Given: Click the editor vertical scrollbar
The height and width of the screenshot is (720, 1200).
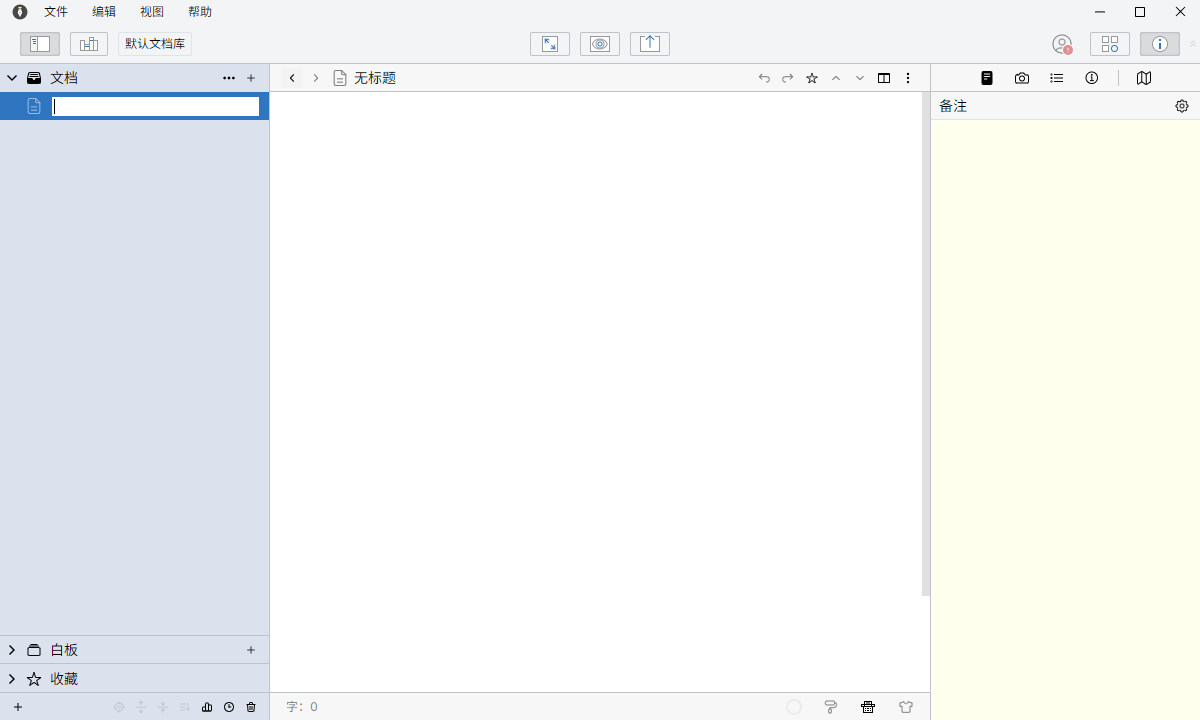Looking at the screenshot, I should [926, 344].
